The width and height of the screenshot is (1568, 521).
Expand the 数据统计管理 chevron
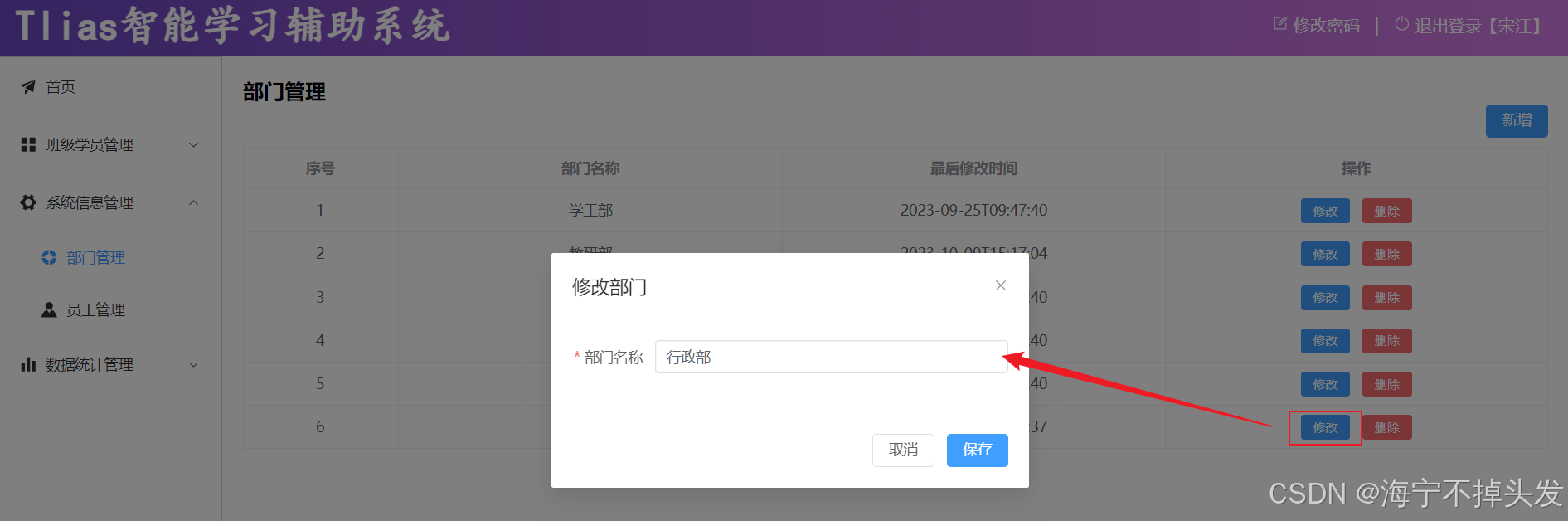coord(193,364)
